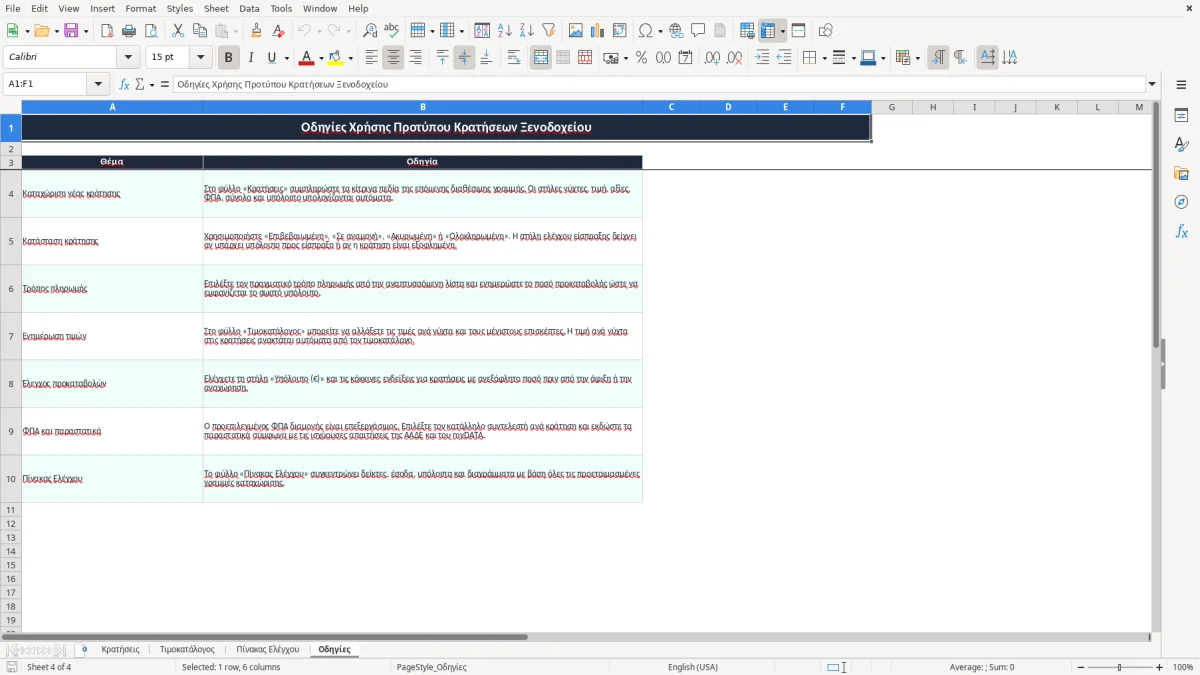The width and height of the screenshot is (1200, 675).
Task: Click into the formula input line
Action: coord(658,85)
